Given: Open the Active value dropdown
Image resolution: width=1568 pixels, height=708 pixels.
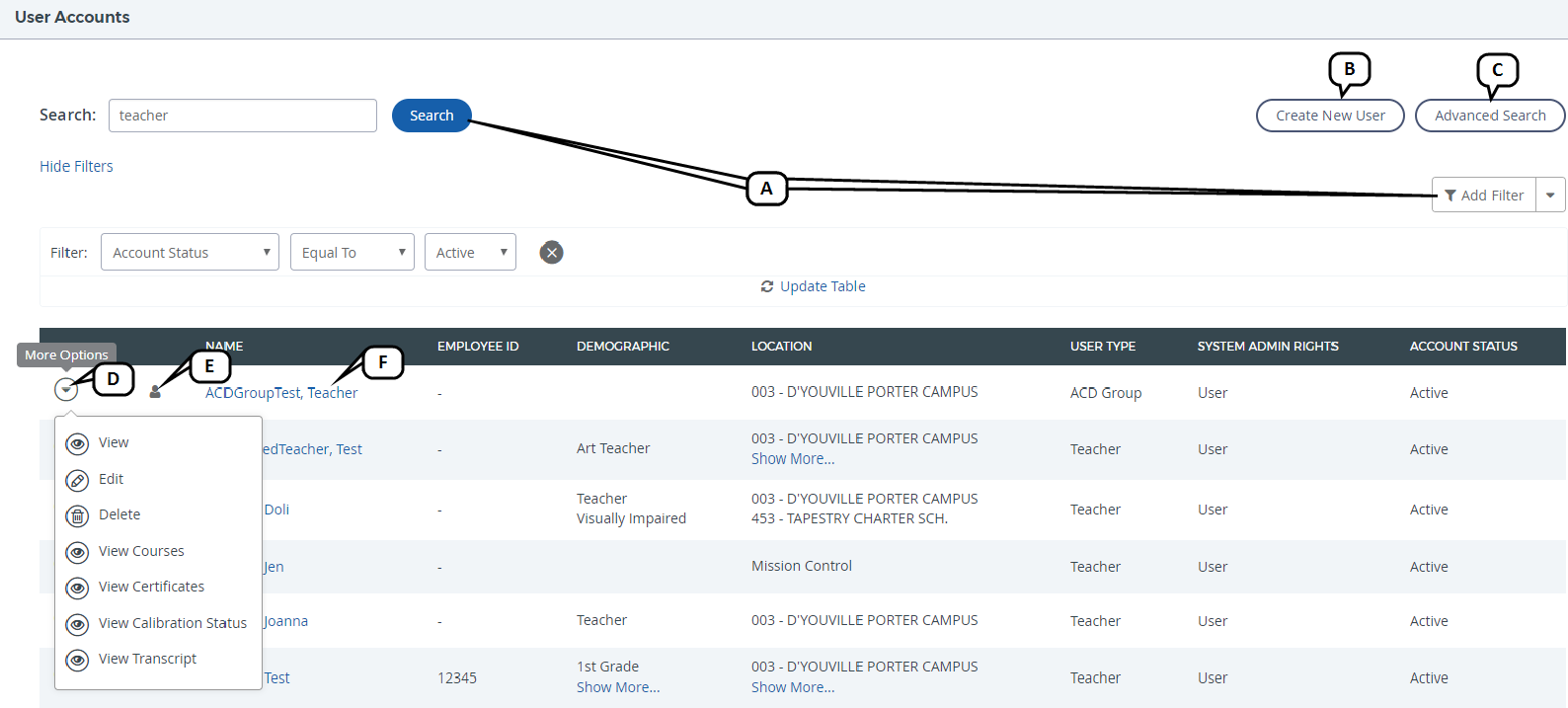Looking at the screenshot, I should (470, 253).
